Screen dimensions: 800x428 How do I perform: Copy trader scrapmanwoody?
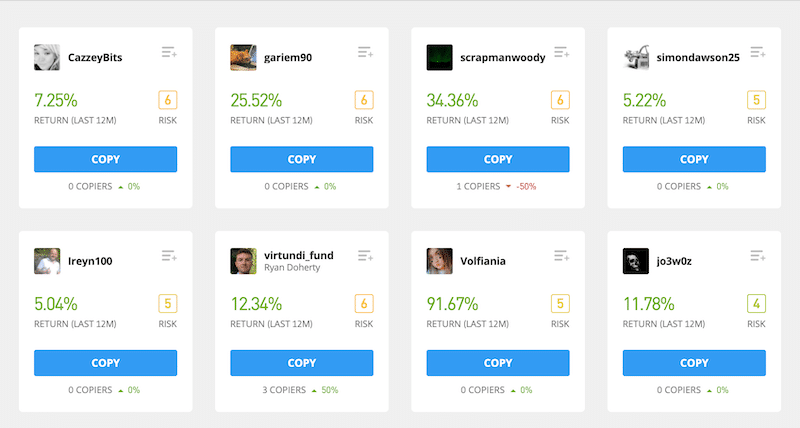(498, 159)
